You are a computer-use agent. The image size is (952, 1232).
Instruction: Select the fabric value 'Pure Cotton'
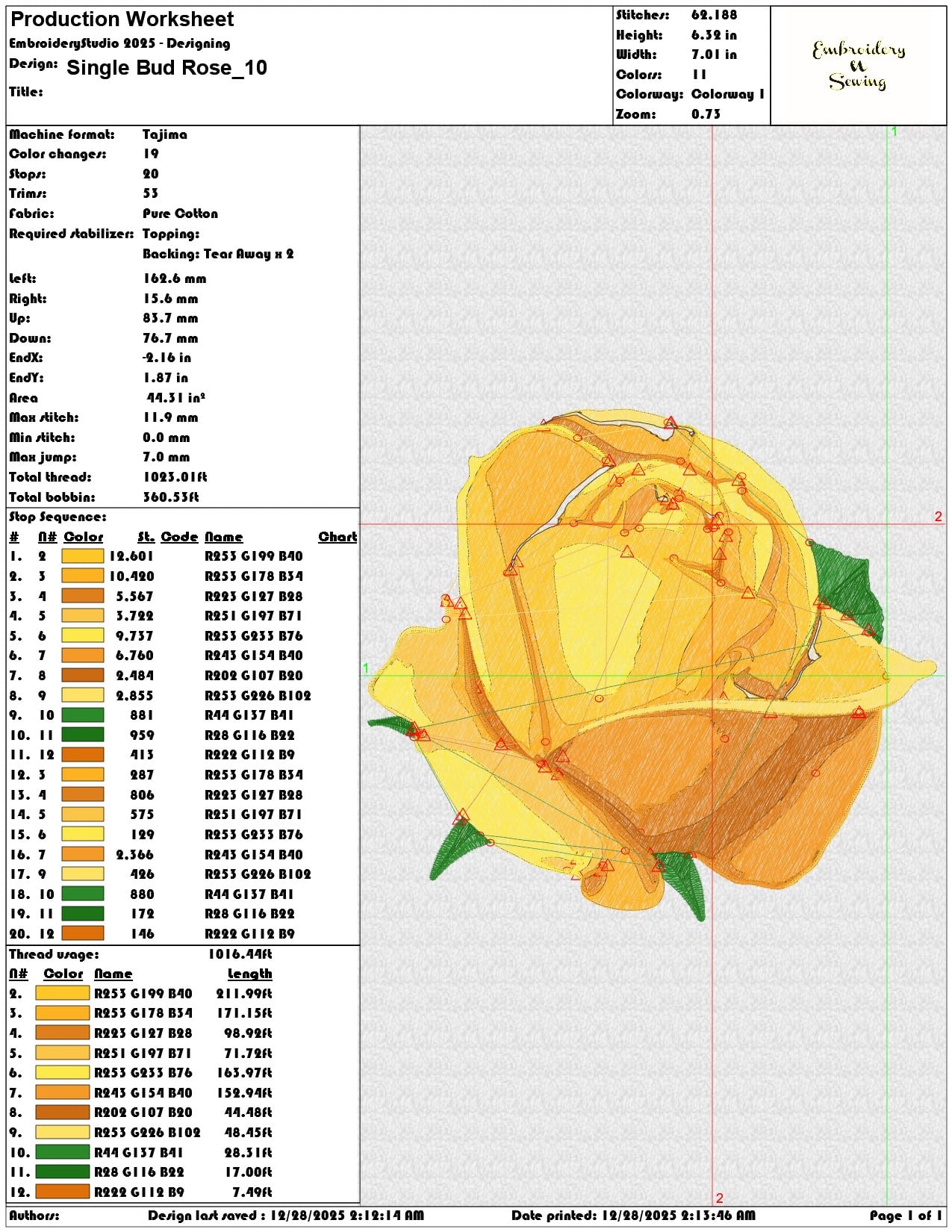coord(181,214)
